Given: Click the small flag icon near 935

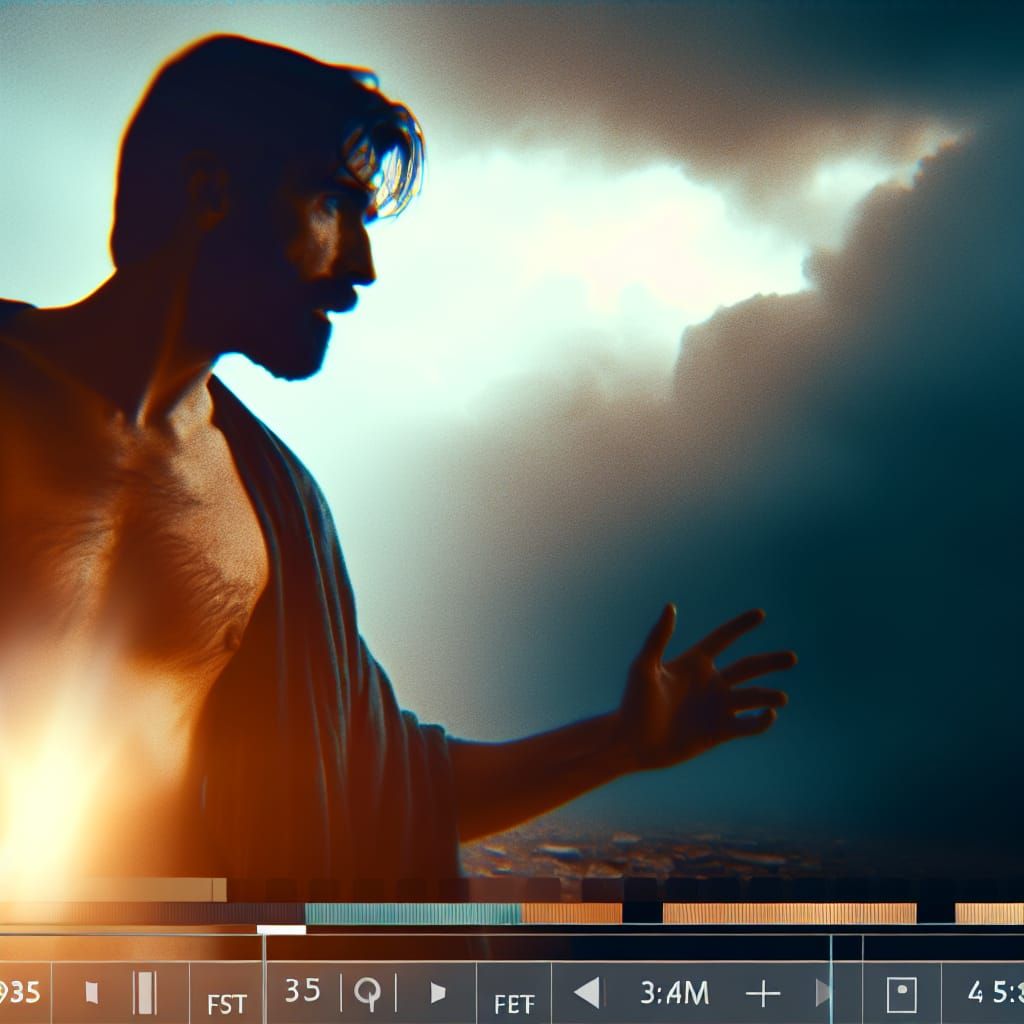Looking at the screenshot, I should [90, 992].
